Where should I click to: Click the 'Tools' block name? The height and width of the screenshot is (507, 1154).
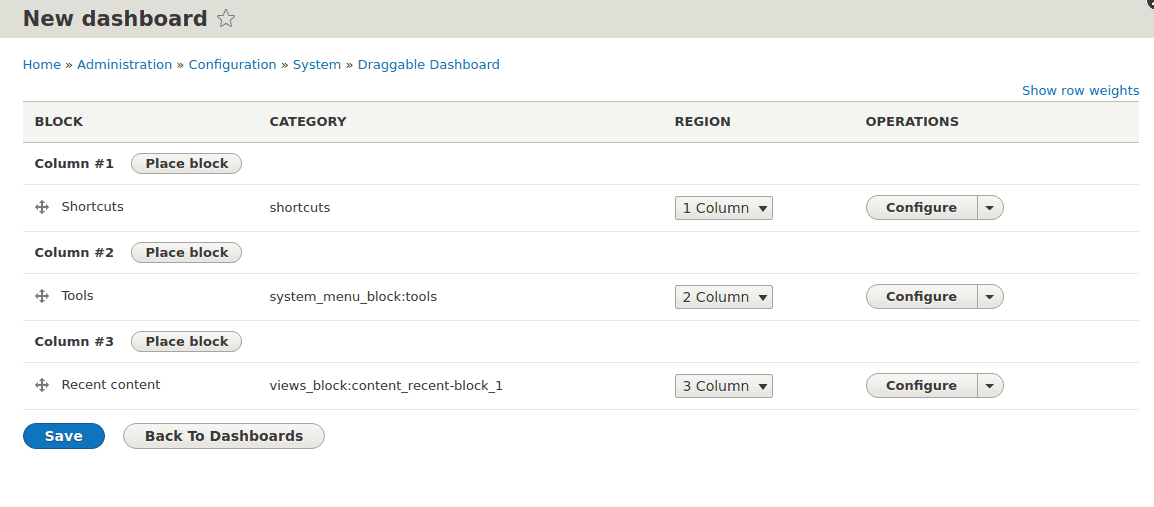click(77, 296)
